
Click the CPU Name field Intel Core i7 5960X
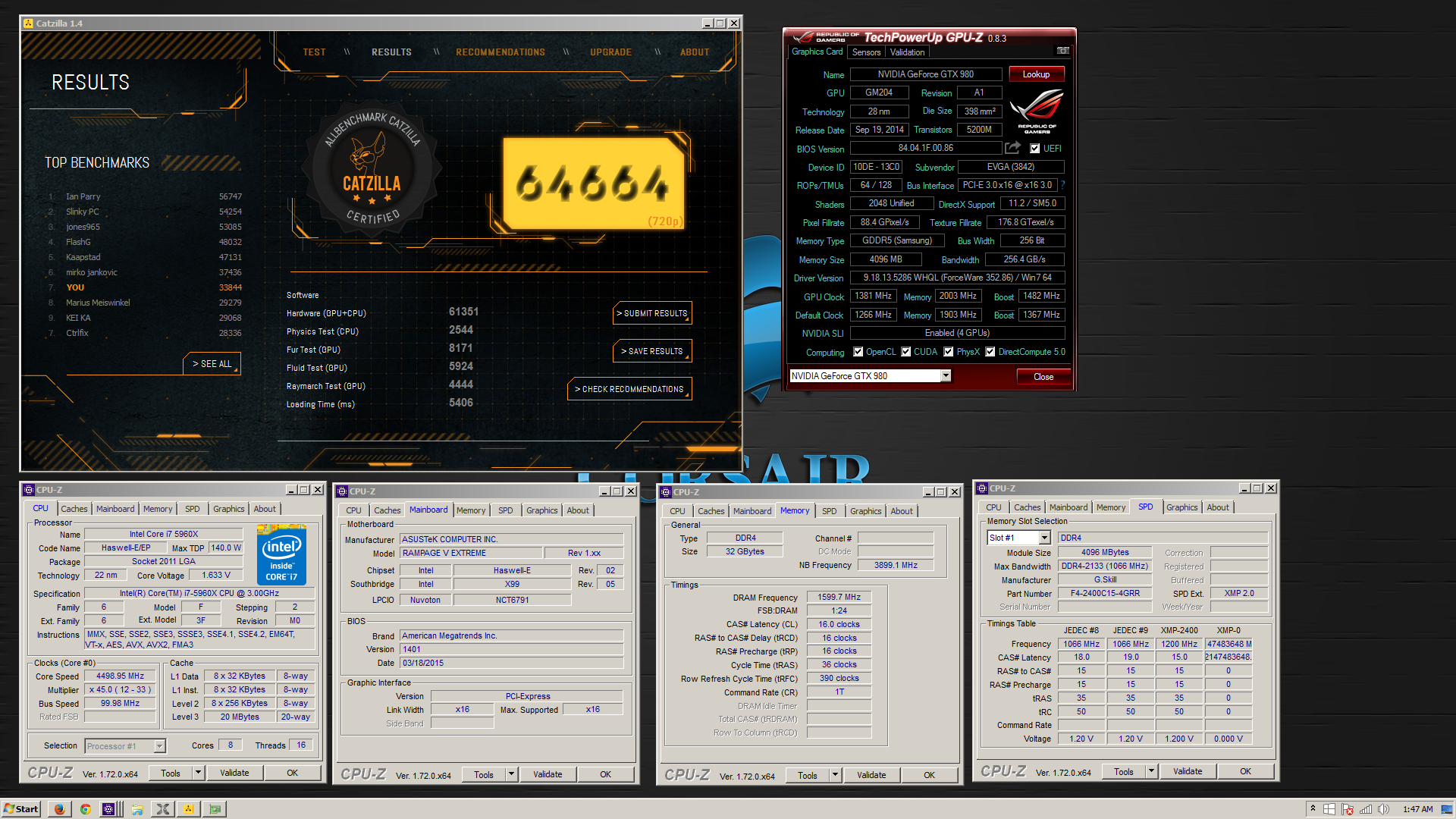[x=163, y=535]
